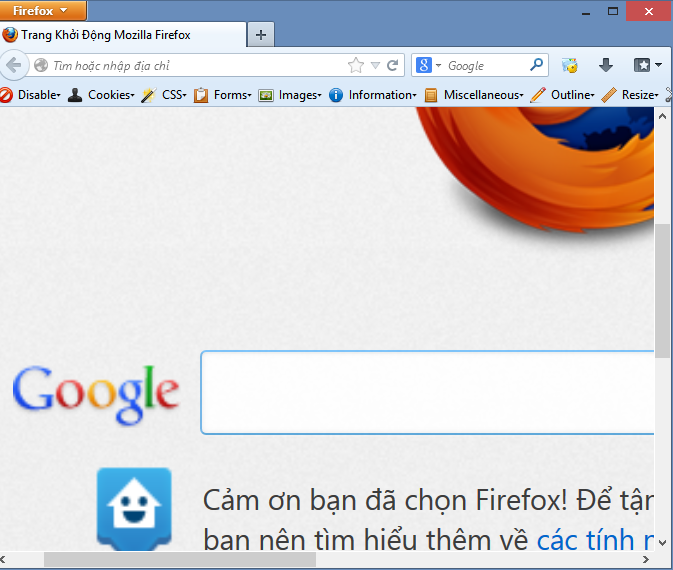The width and height of the screenshot is (673, 570).
Task: Open the Disable toolbar menu
Action: (x=31, y=95)
